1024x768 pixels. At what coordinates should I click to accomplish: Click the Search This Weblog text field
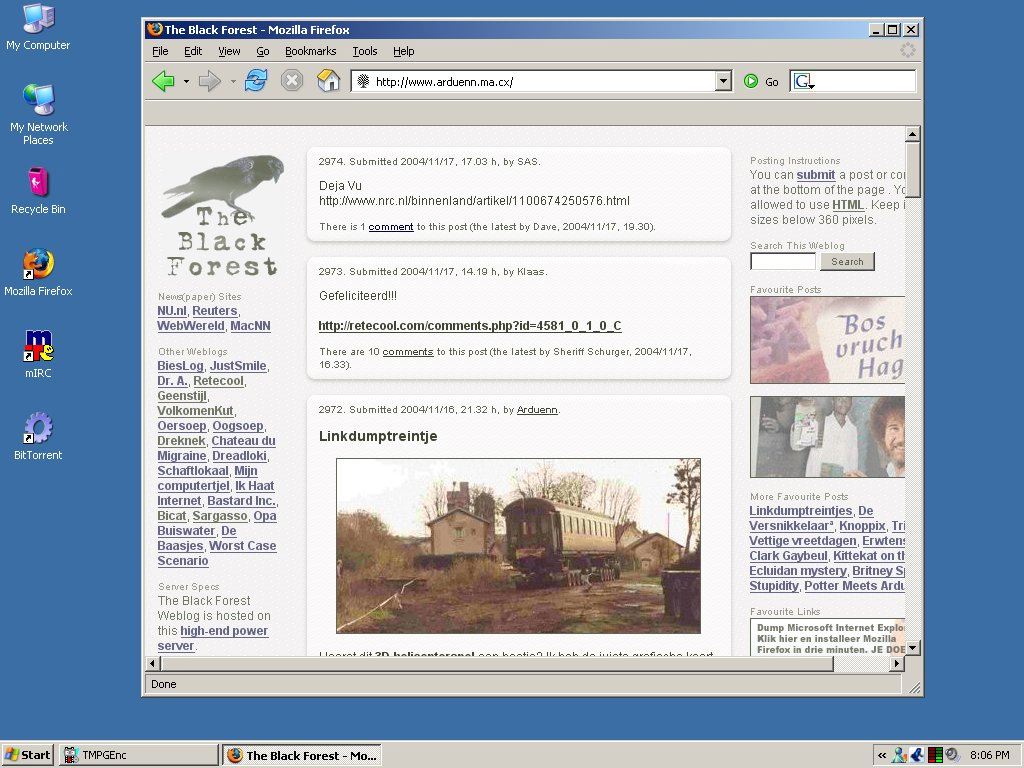click(783, 261)
